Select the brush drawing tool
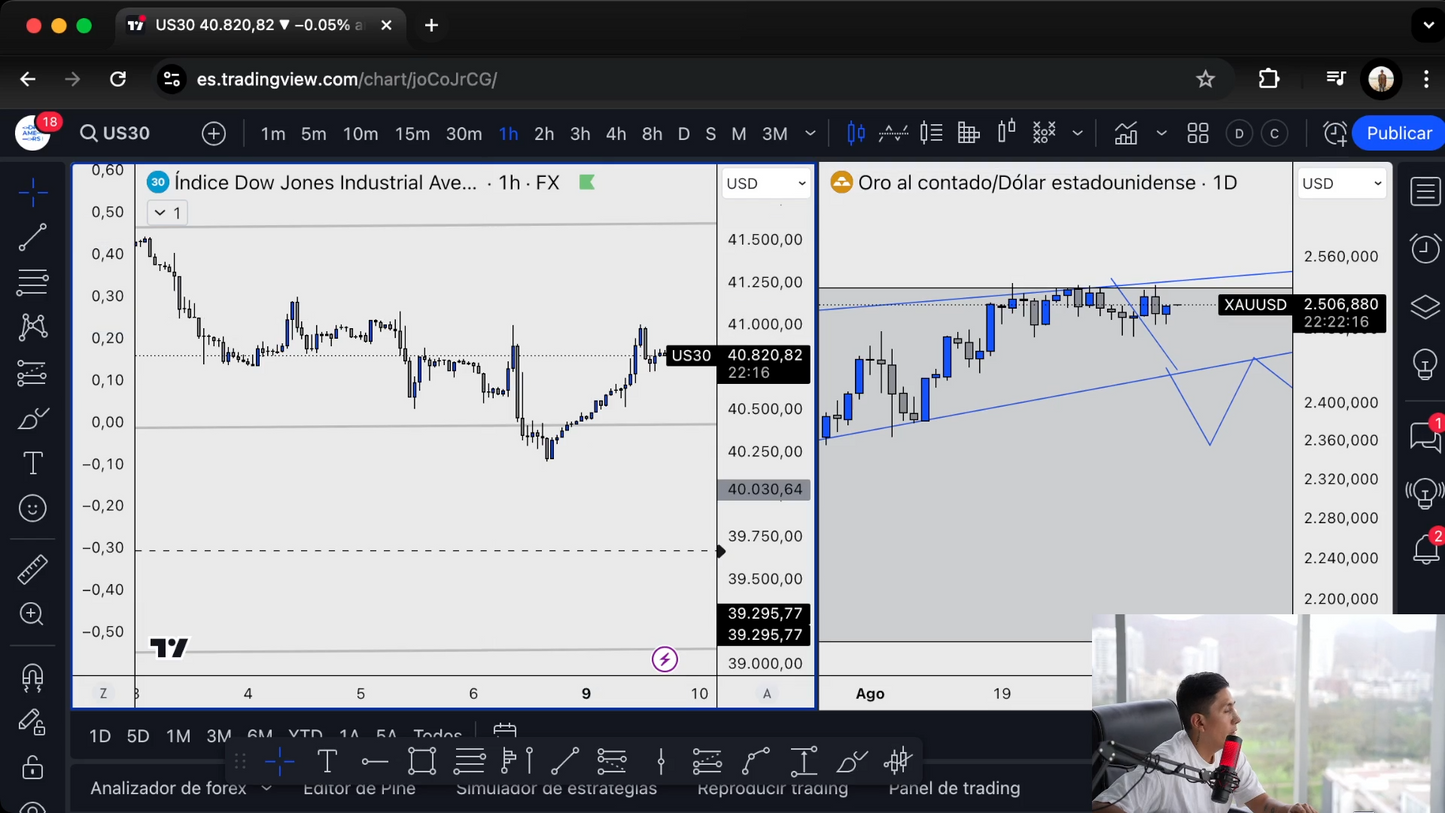The width and height of the screenshot is (1445, 813). pos(32,418)
